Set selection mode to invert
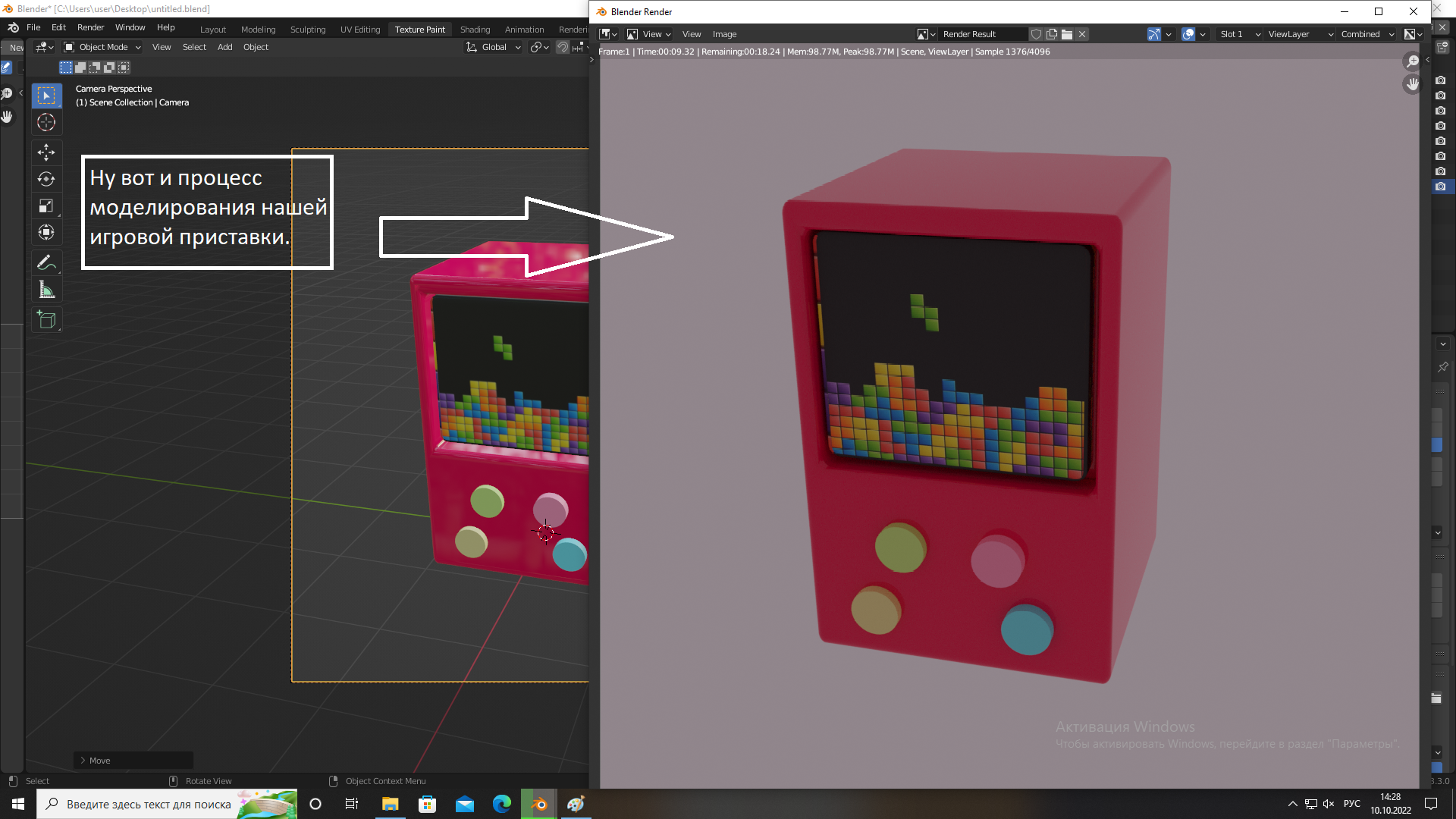 109,67
